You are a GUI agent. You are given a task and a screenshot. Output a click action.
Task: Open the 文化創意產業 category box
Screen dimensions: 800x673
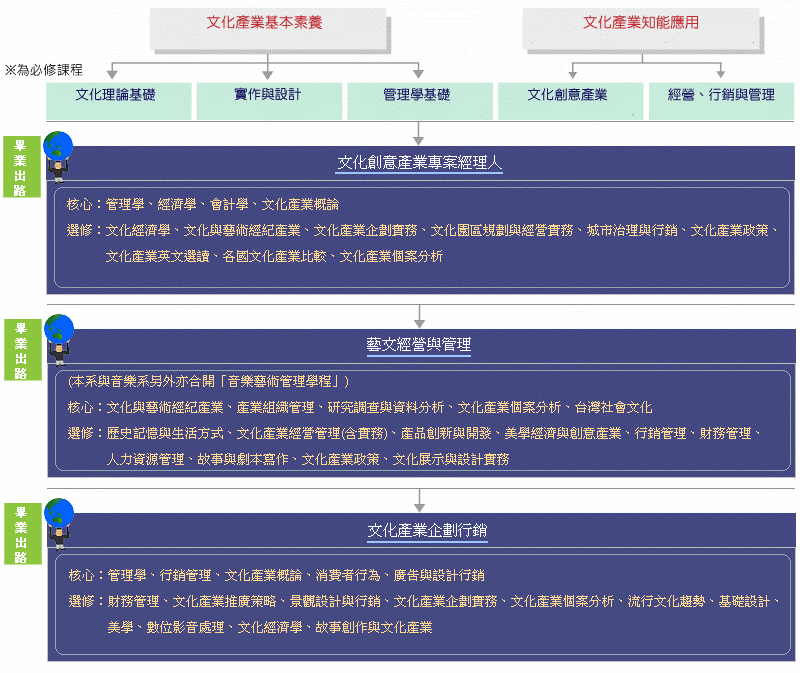(570, 101)
